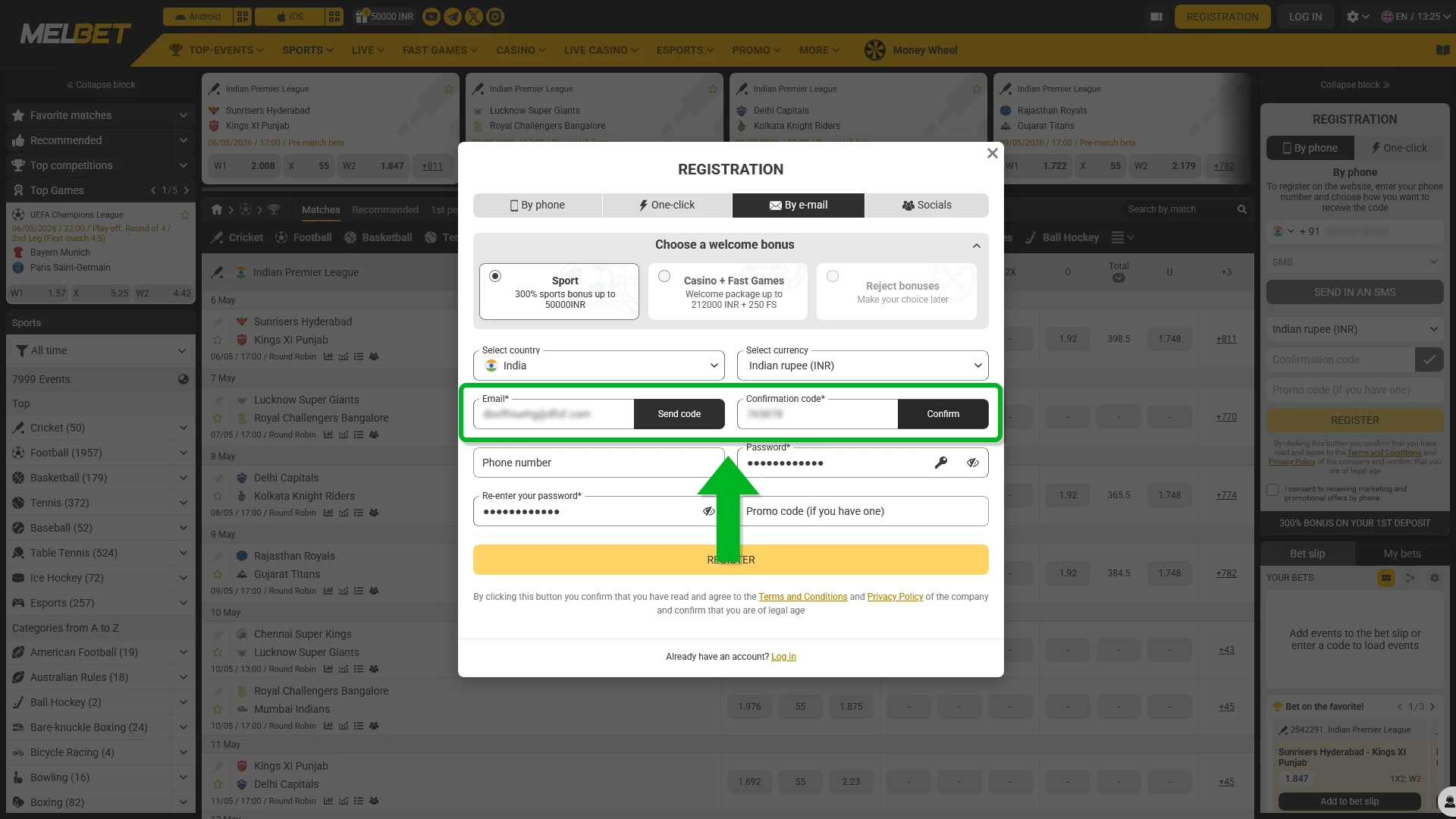Open the Instagram social icon
1456x819 pixels.
click(495, 17)
